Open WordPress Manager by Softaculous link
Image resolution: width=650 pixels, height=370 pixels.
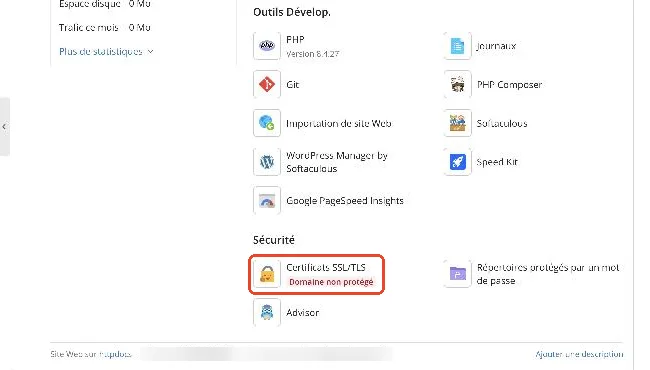[x=337, y=162]
